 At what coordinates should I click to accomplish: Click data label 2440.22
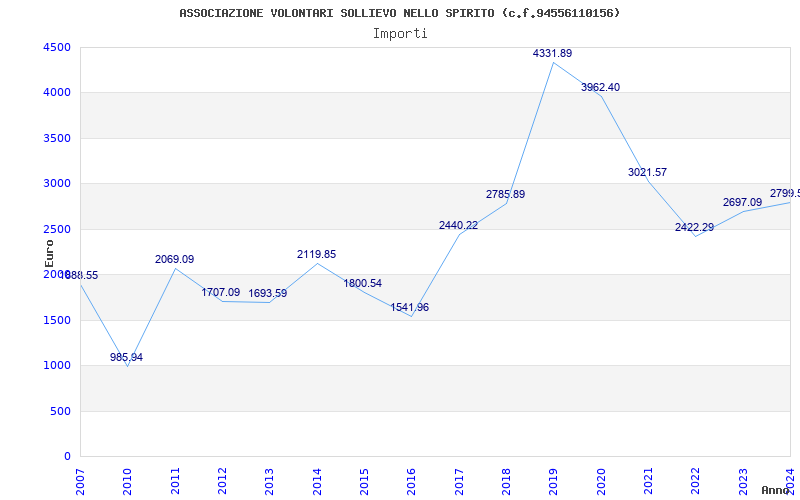[x=458, y=225]
